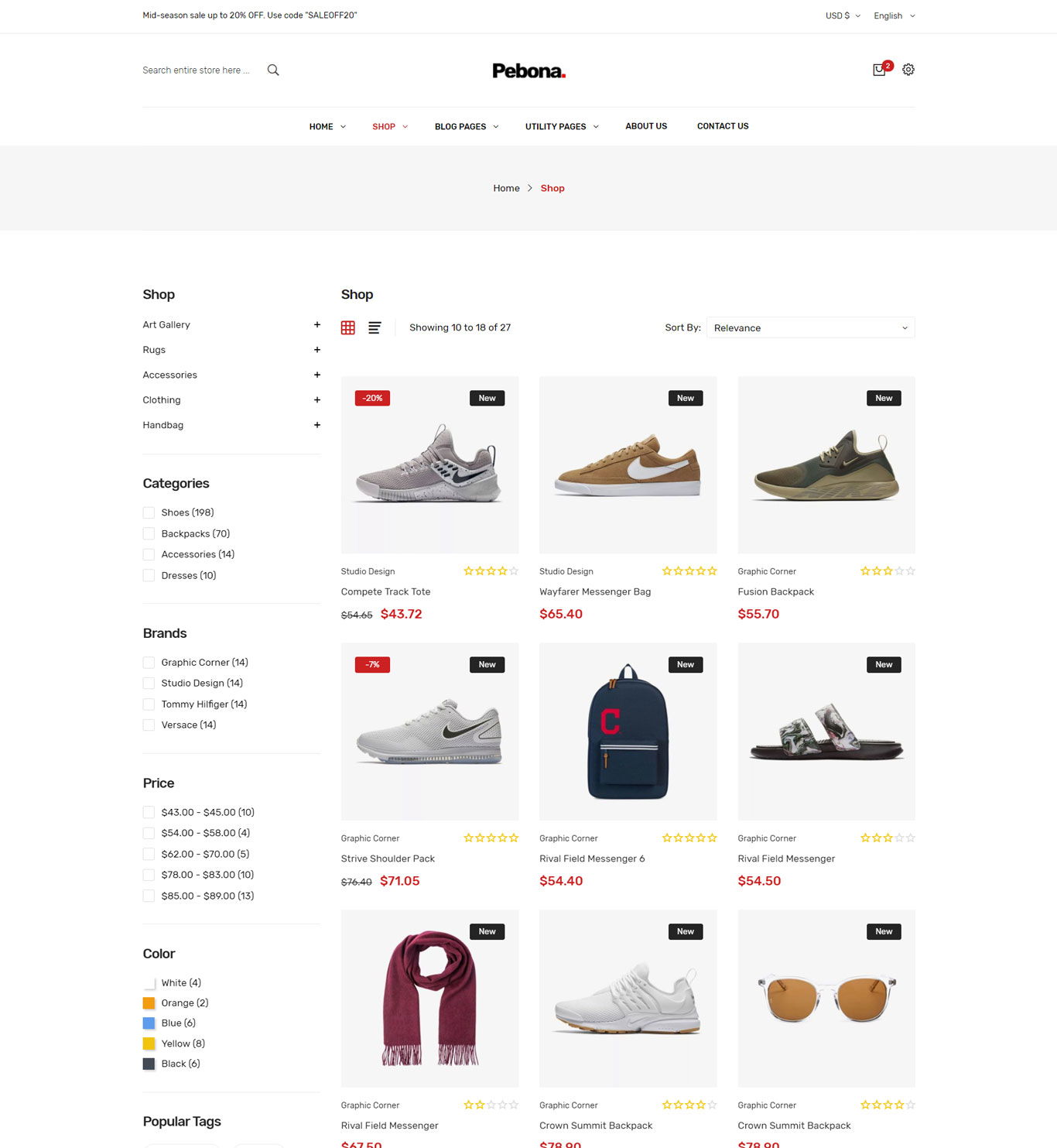Open the Blog Pages menu
Image resolution: width=1057 pixels, height=1148 pixels.
pyautogui.click(x=467, y=126)
